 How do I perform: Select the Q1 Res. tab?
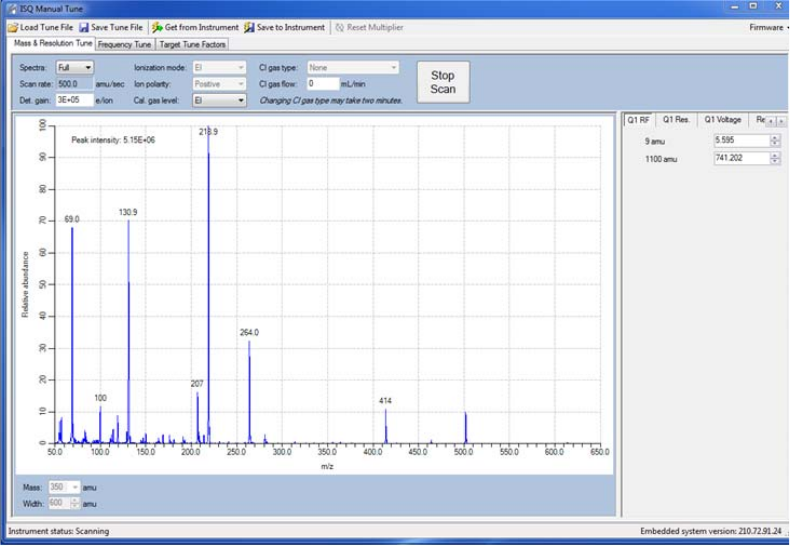[677, 120]
